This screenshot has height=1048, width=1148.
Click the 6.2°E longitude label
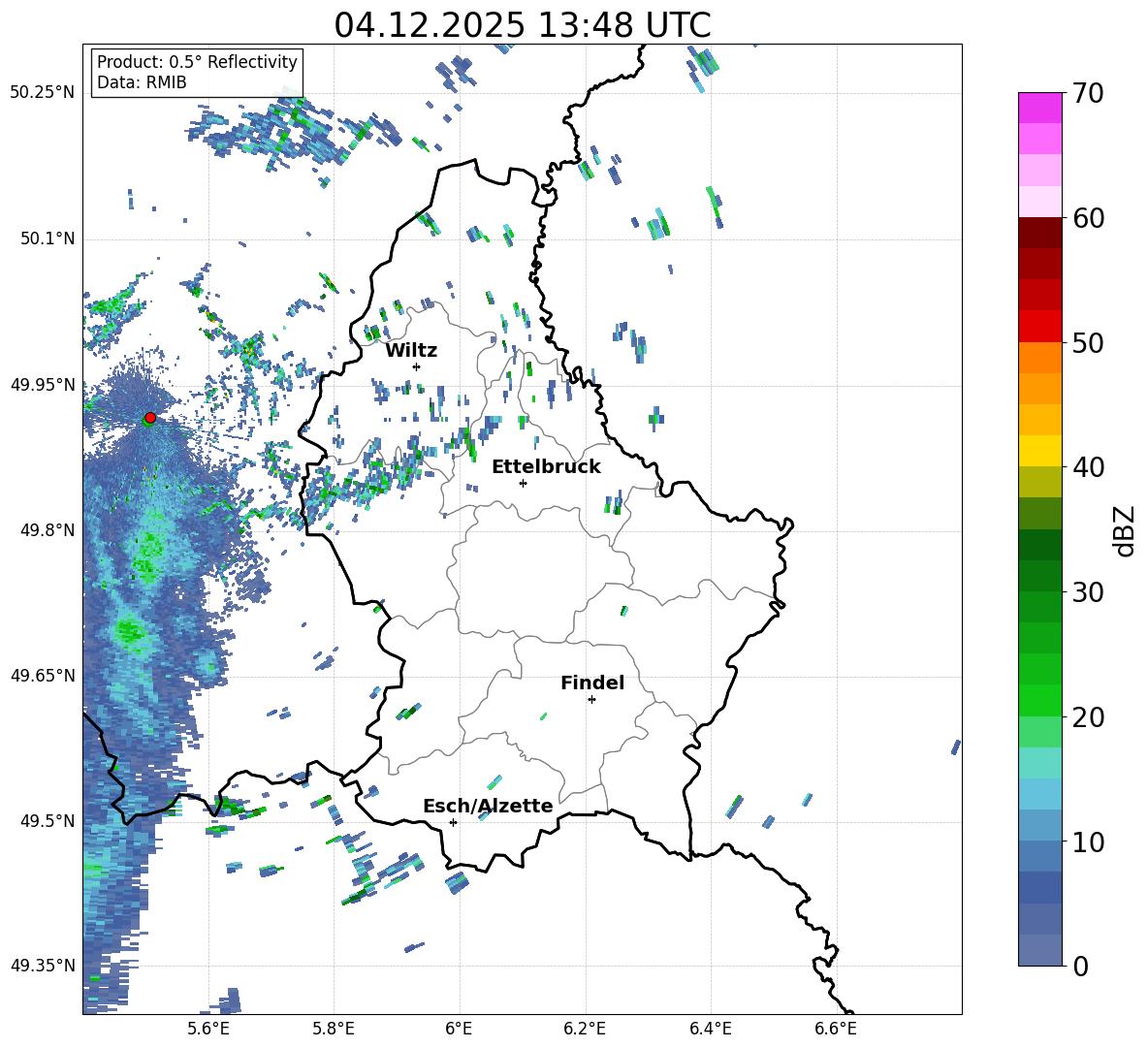pos(585,1029)
